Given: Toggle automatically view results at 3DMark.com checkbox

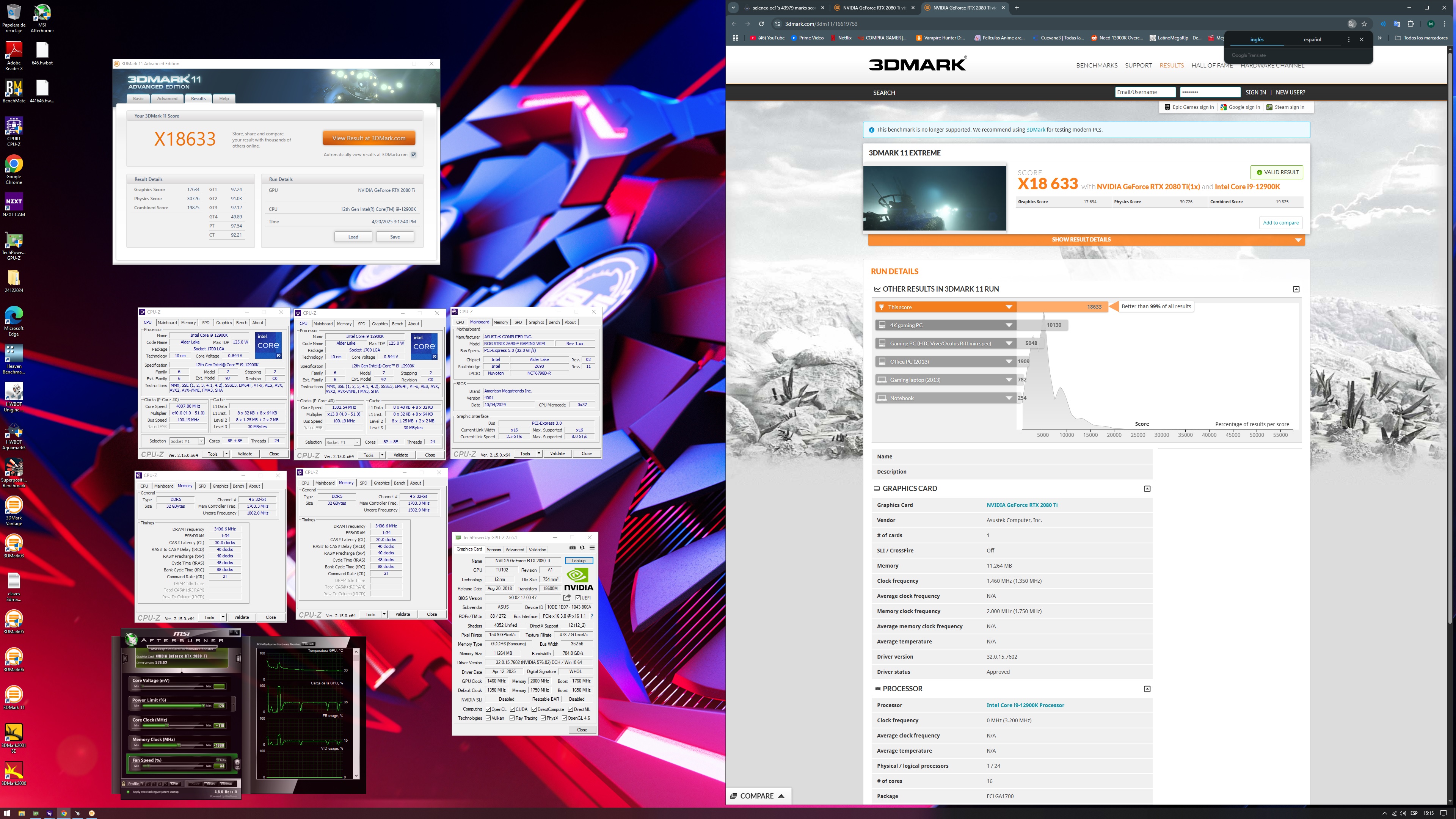Looking at the screenshot, I should [x=413, y=155].
